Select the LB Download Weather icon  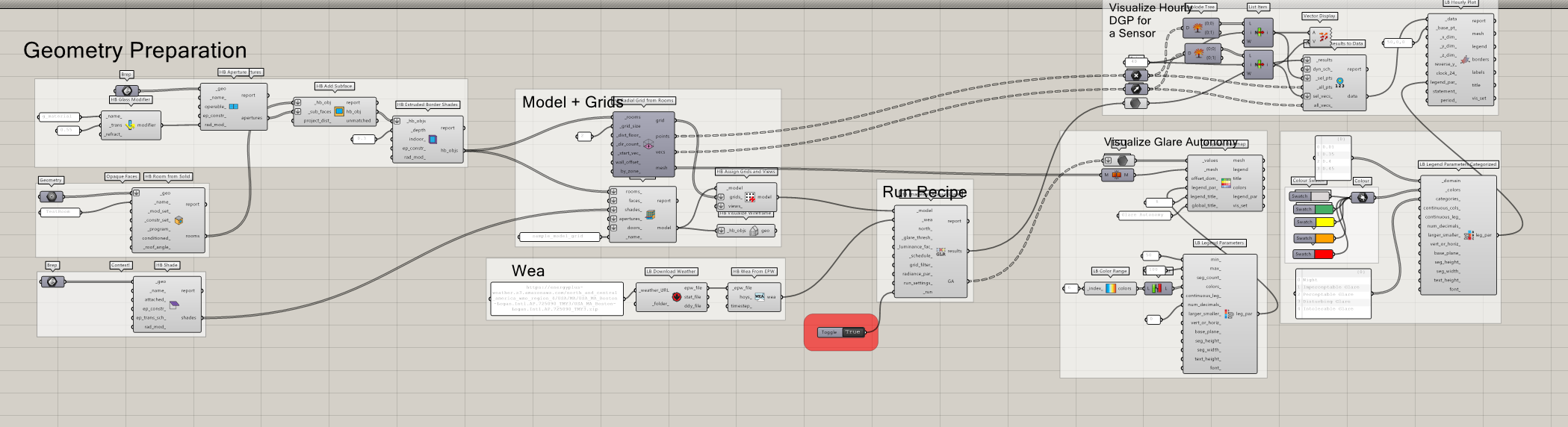coord(676,296)
